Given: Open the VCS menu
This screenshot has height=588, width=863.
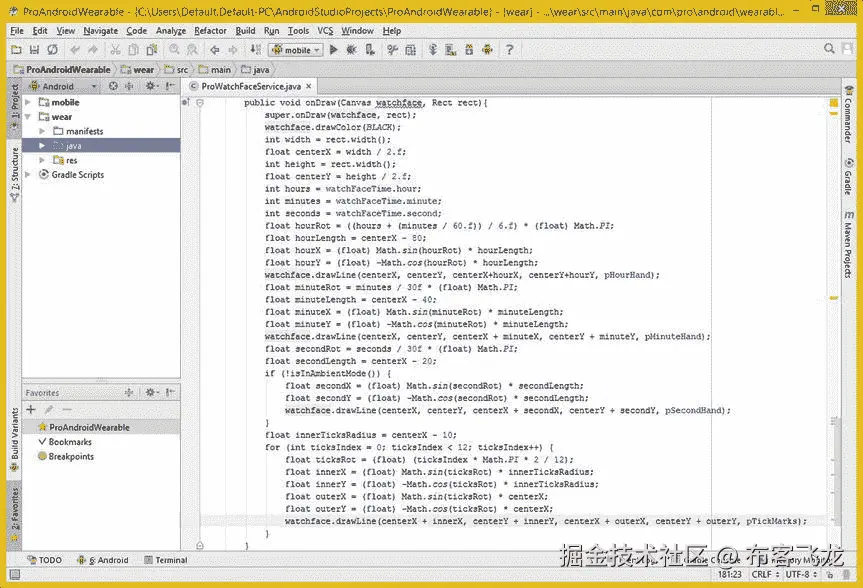Looking at the screenshot, I should pos(325,31).
